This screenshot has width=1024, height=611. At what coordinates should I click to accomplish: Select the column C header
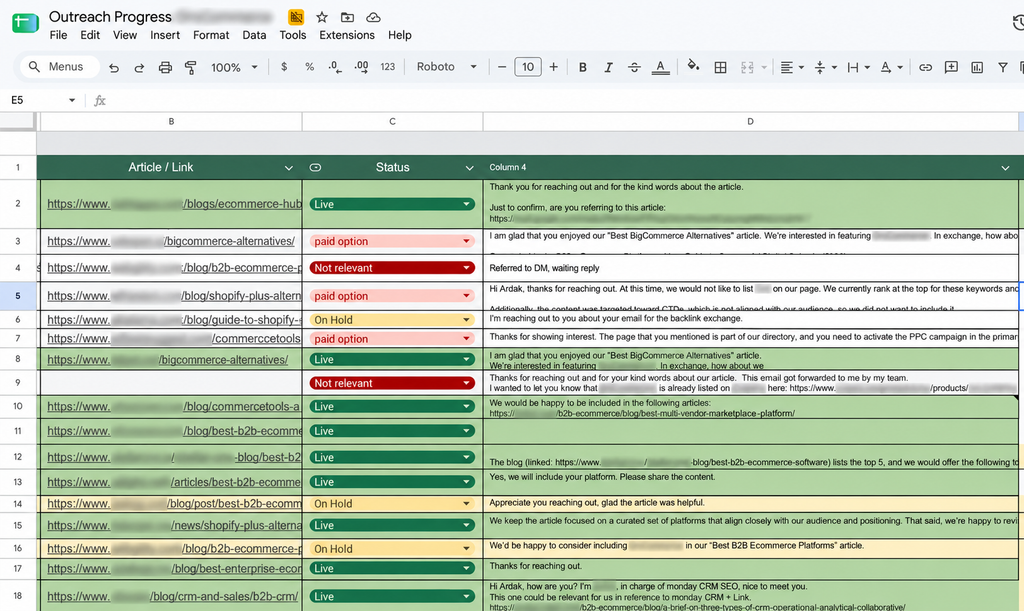(392, 121)
